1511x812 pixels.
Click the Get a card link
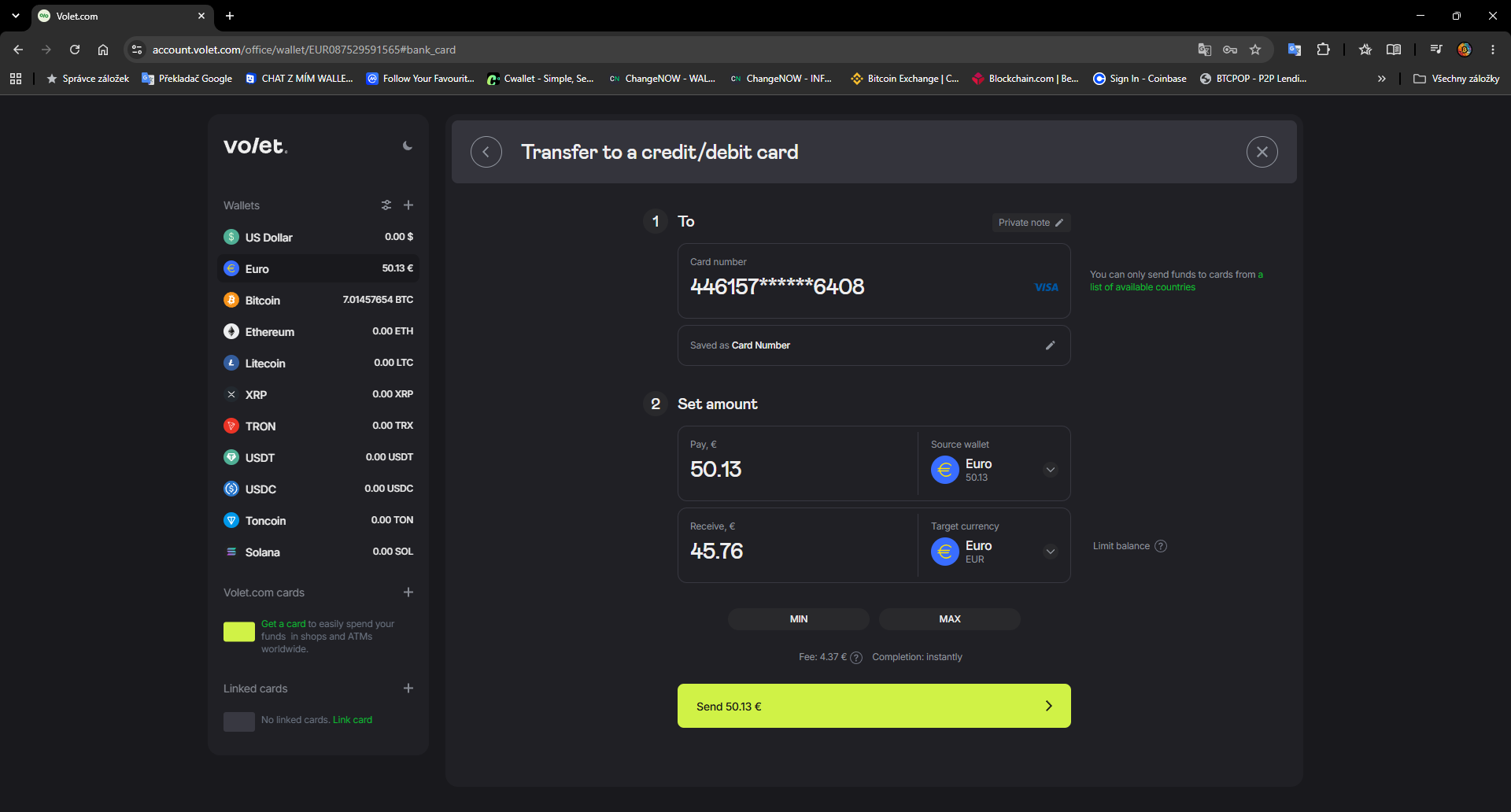tap(283, 624)
